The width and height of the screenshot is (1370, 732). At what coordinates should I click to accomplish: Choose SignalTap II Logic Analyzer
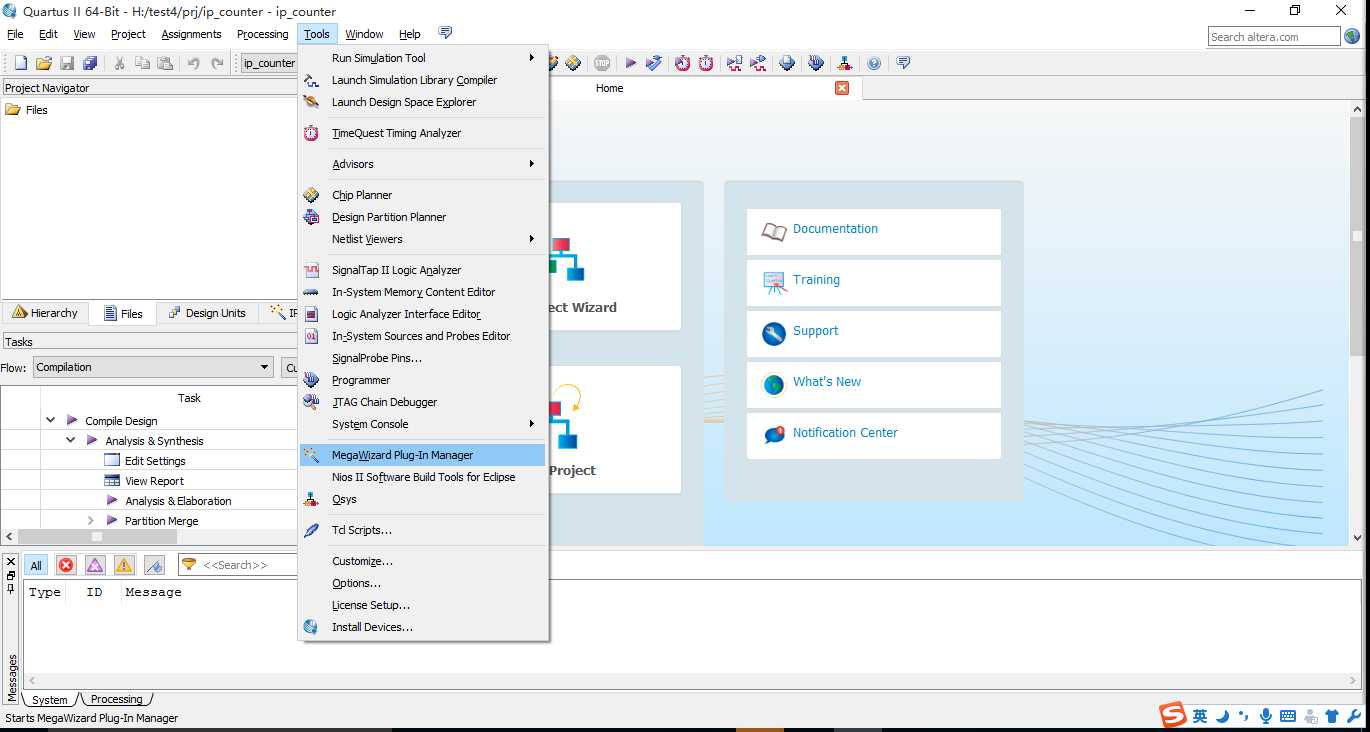[424, 270]
